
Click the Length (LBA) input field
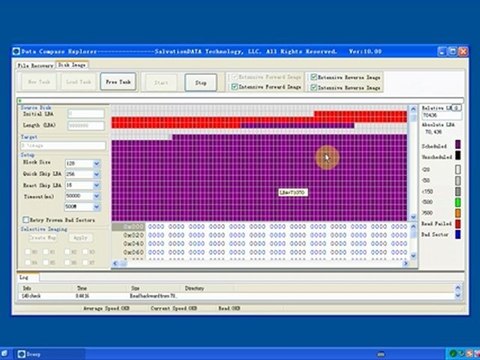click(x=86, y=125)
